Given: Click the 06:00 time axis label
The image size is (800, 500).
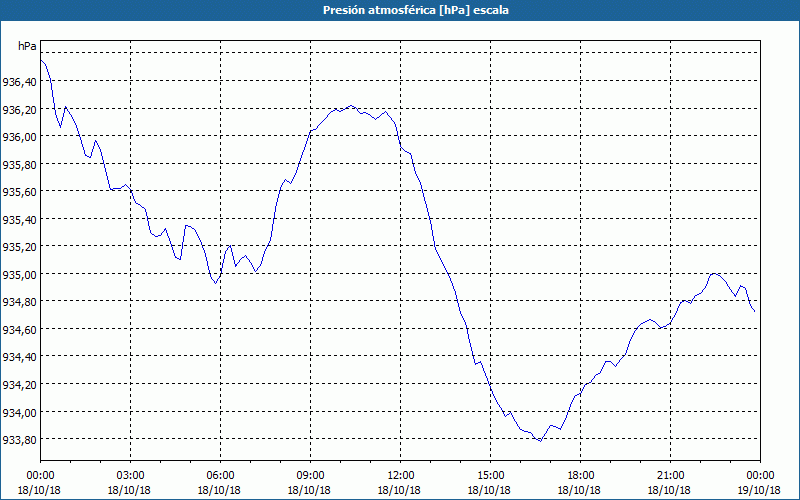Looking at the screenshot, I should [x=220, y=476].
